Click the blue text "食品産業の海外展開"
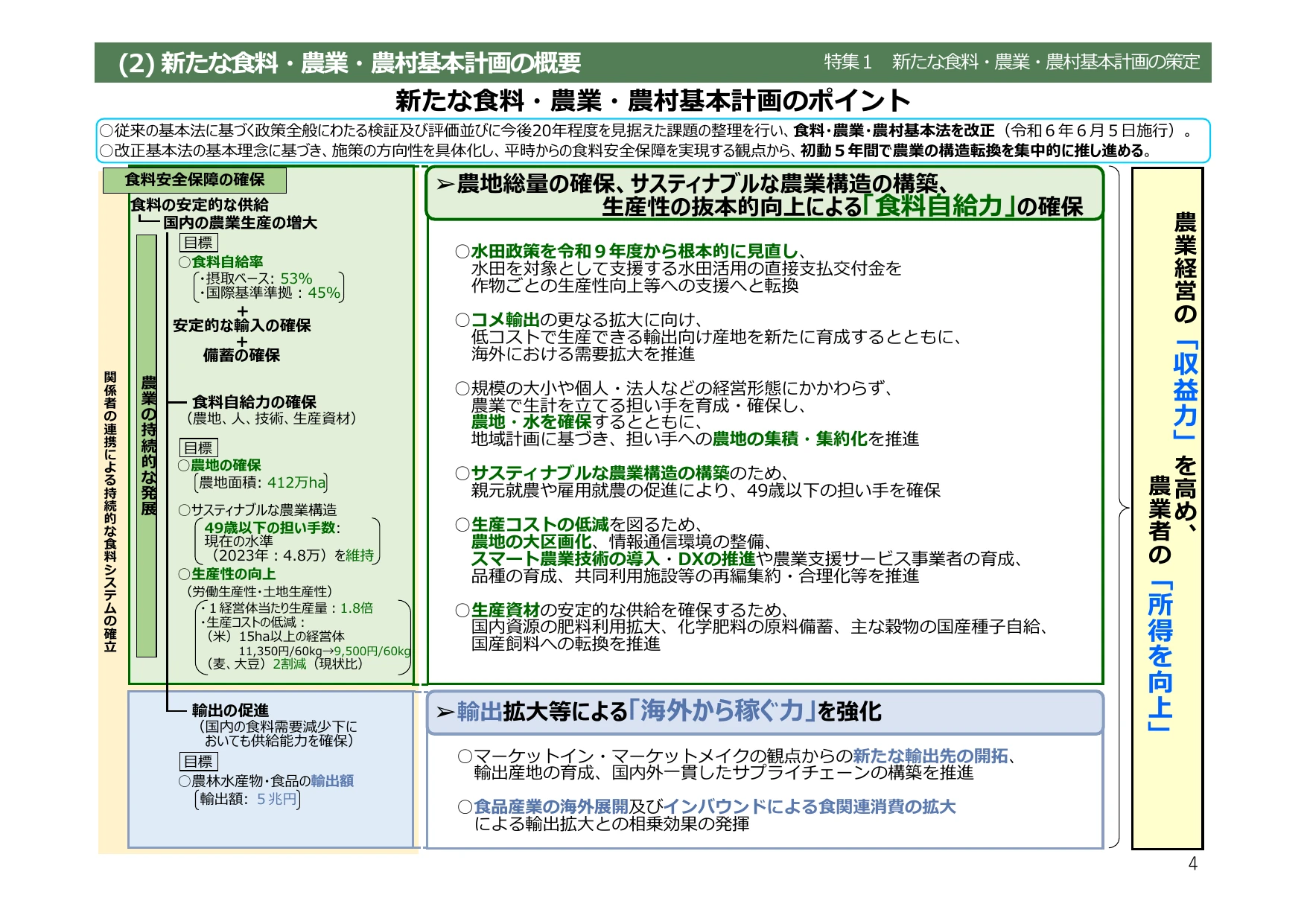This screenshot has height=924, width=1307. click(551, 807)
